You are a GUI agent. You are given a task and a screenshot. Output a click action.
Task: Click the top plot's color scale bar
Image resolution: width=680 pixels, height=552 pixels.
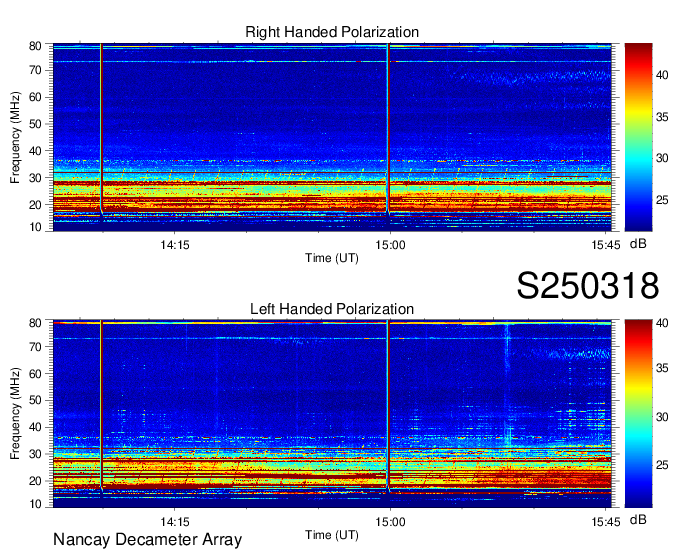pyautogui.click(x=638, y=137)
